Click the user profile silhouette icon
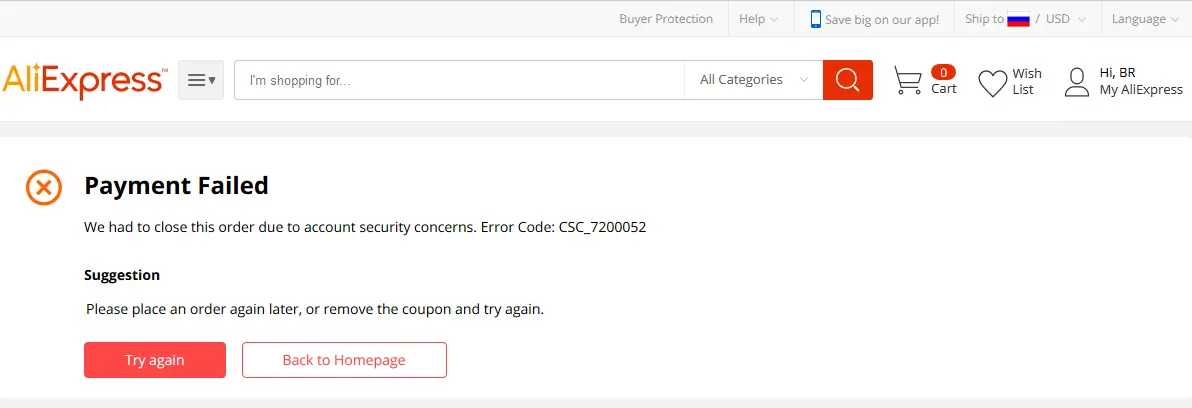The width and height of the screenshot is (1192, 408). 1076,82
